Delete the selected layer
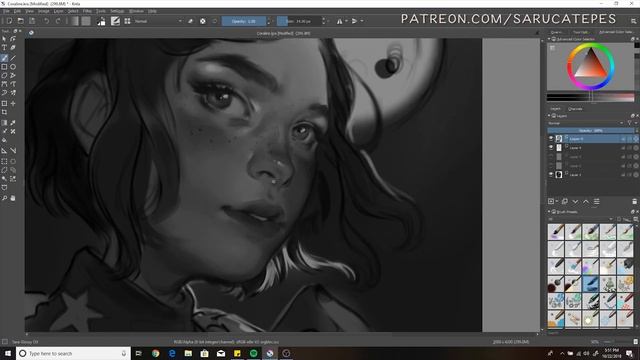The height and width of the screenshot is (360, 640). tap(634, 201)
